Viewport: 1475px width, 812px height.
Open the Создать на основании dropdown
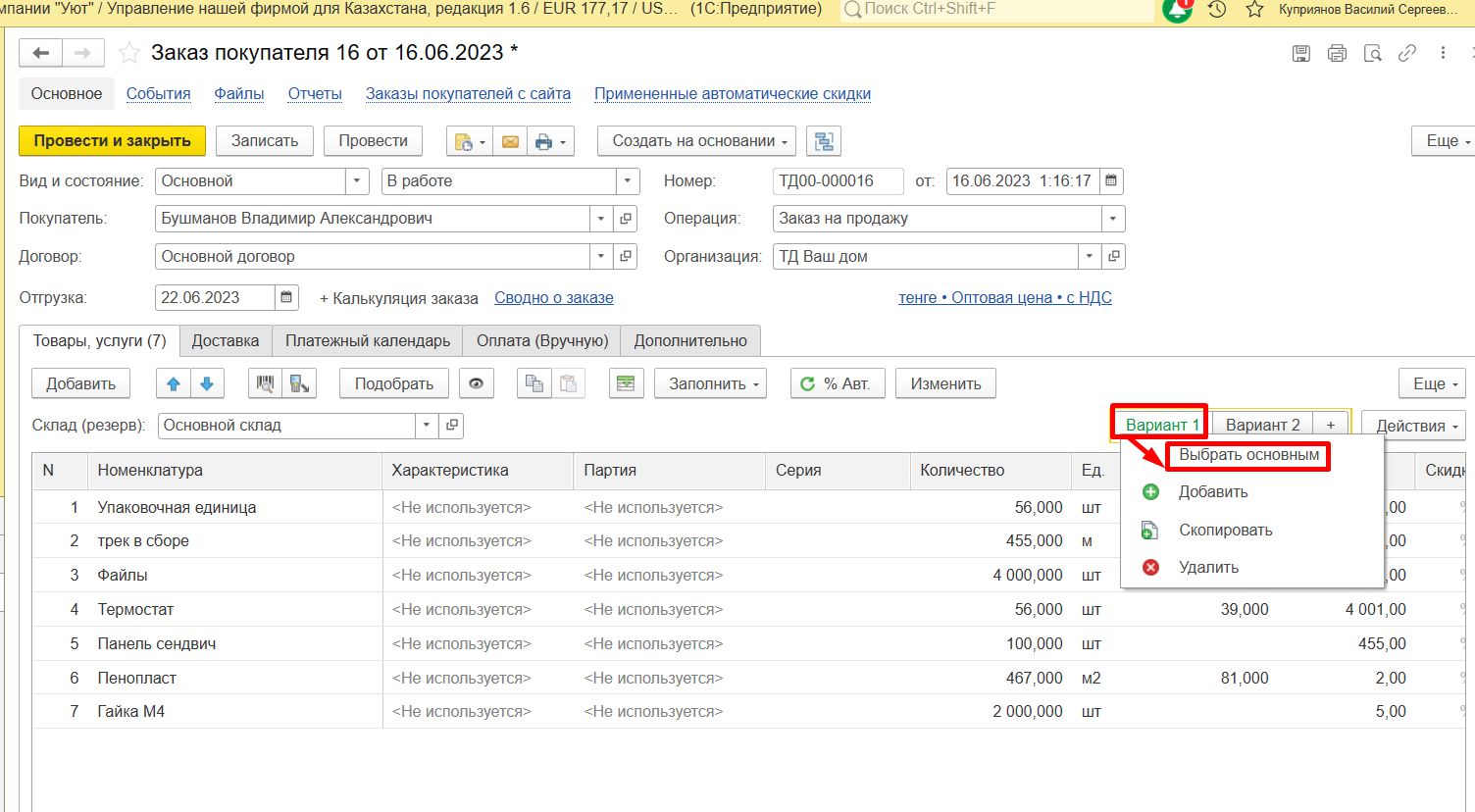coord(699,141)
